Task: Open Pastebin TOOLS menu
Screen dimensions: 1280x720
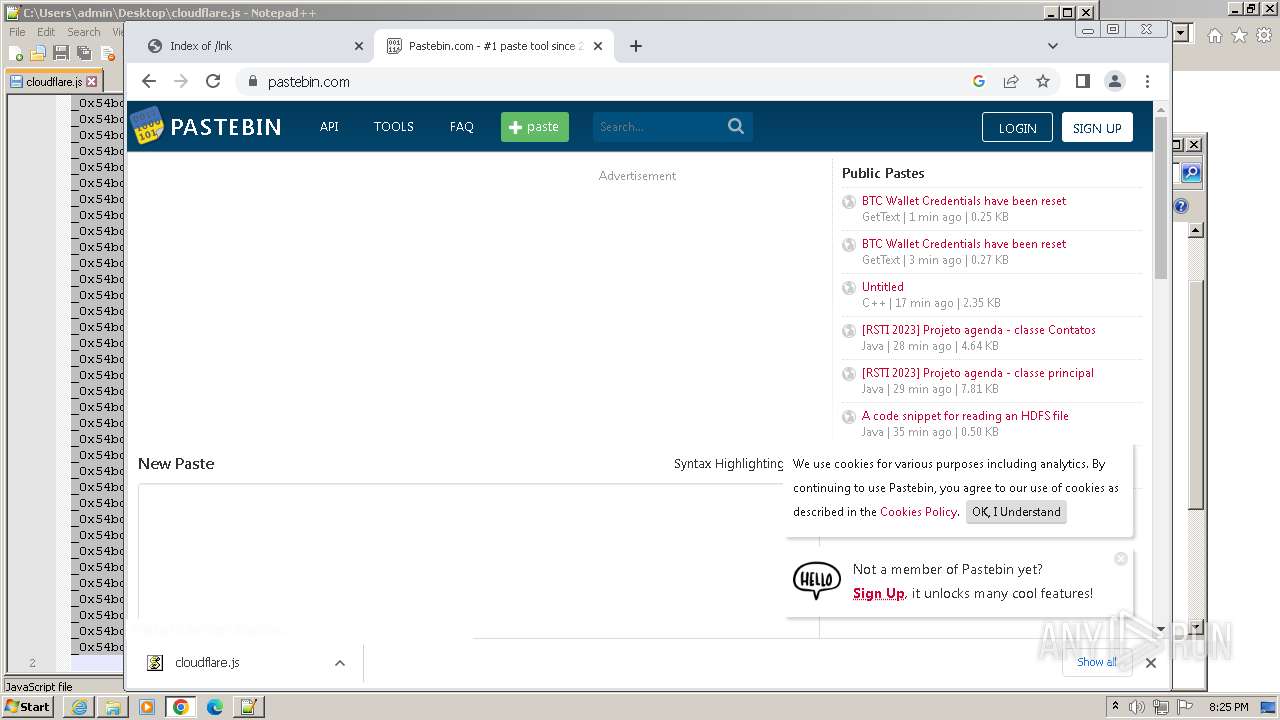Action: tap(394, 127)
